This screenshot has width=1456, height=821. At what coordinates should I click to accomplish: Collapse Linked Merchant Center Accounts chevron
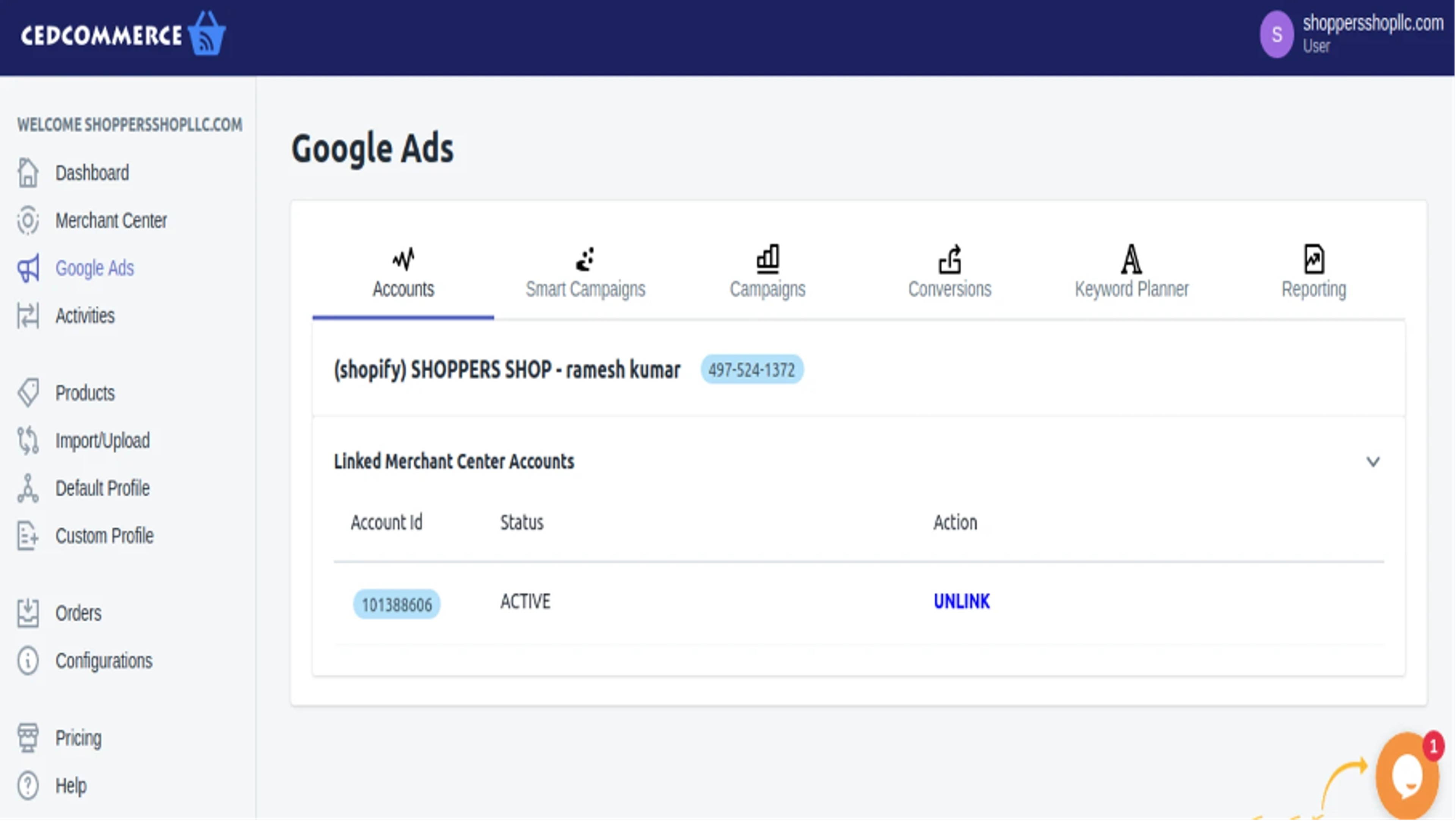click(x=1373, y=462)
